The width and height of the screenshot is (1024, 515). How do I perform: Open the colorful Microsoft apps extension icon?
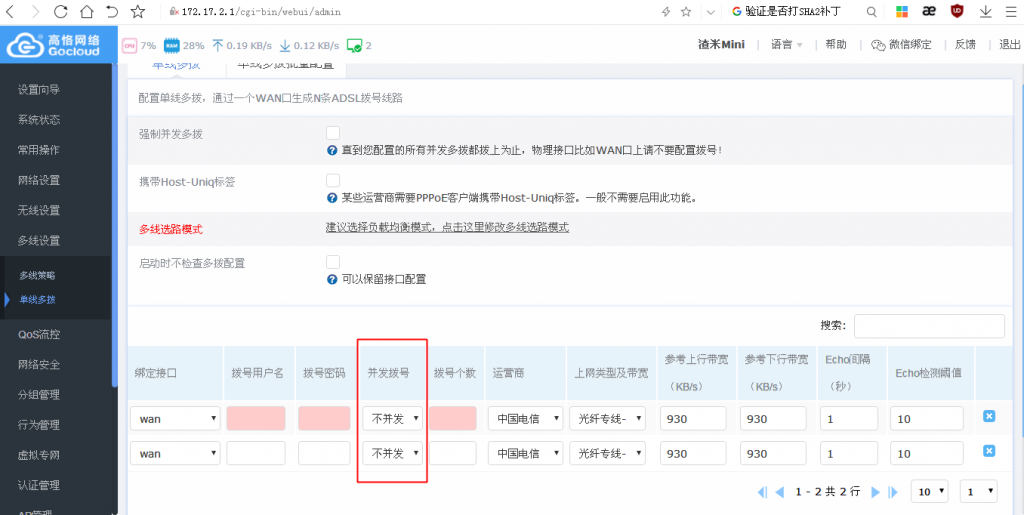click(x=901, y=12)
